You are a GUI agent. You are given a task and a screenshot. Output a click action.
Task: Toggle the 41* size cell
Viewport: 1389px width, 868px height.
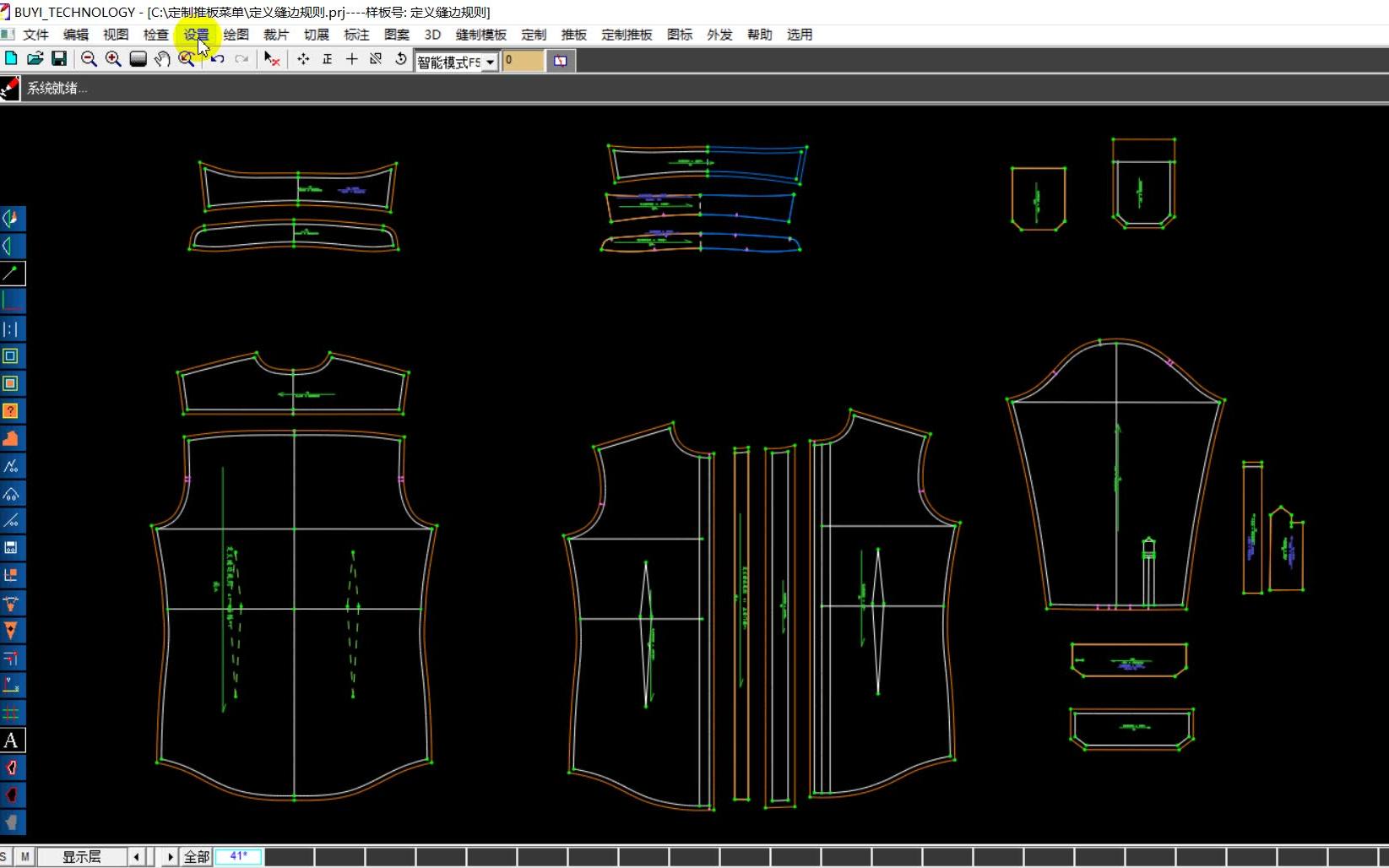point(238,857)
